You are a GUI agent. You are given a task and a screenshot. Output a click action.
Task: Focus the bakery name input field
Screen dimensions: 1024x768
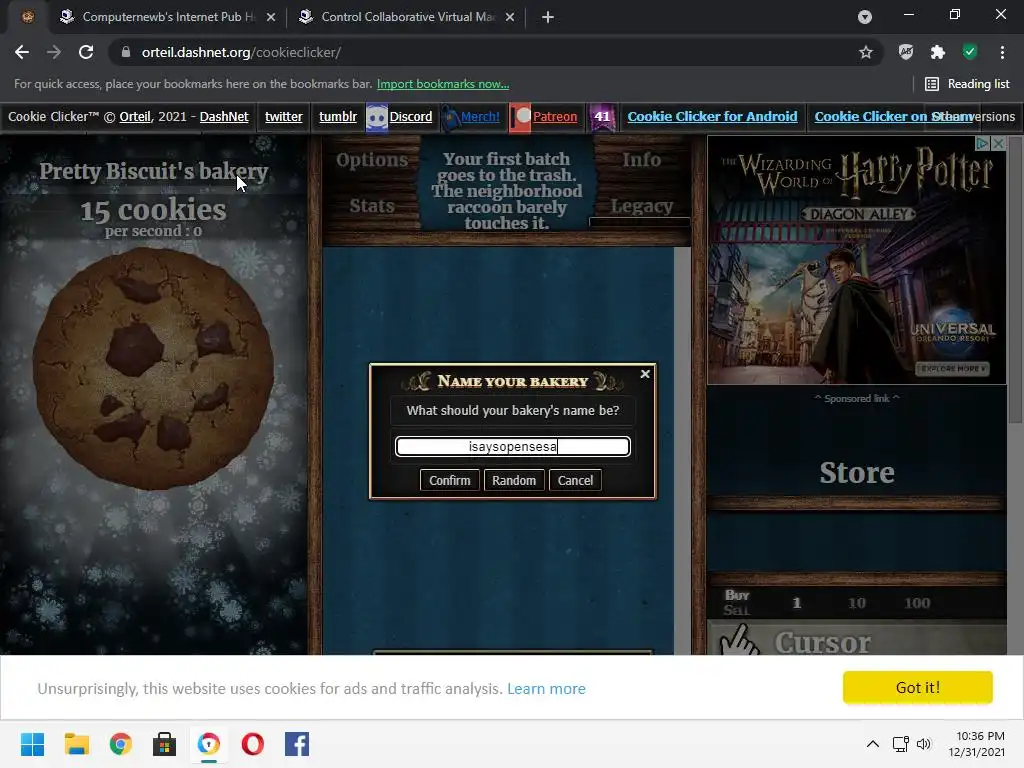click(513, 446)
